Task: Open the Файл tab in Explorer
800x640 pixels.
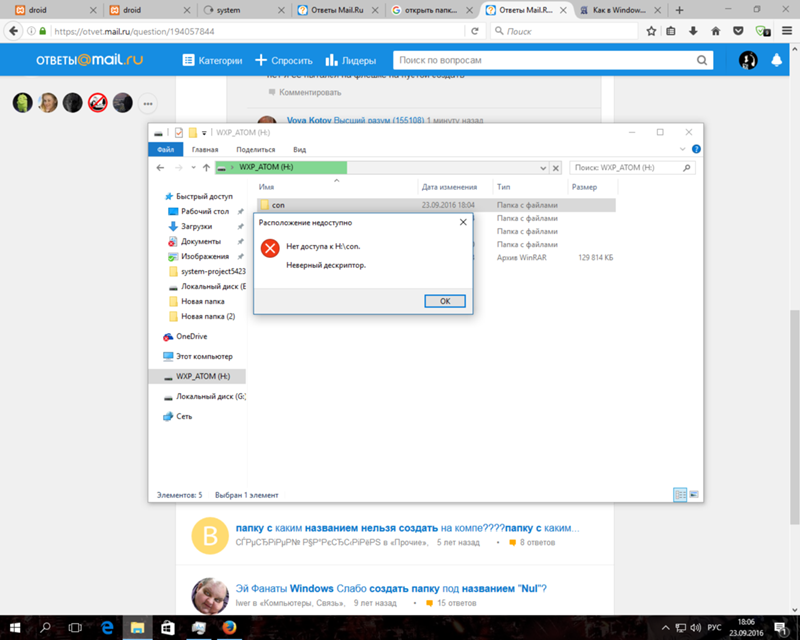Action: [x=165, y=149]
